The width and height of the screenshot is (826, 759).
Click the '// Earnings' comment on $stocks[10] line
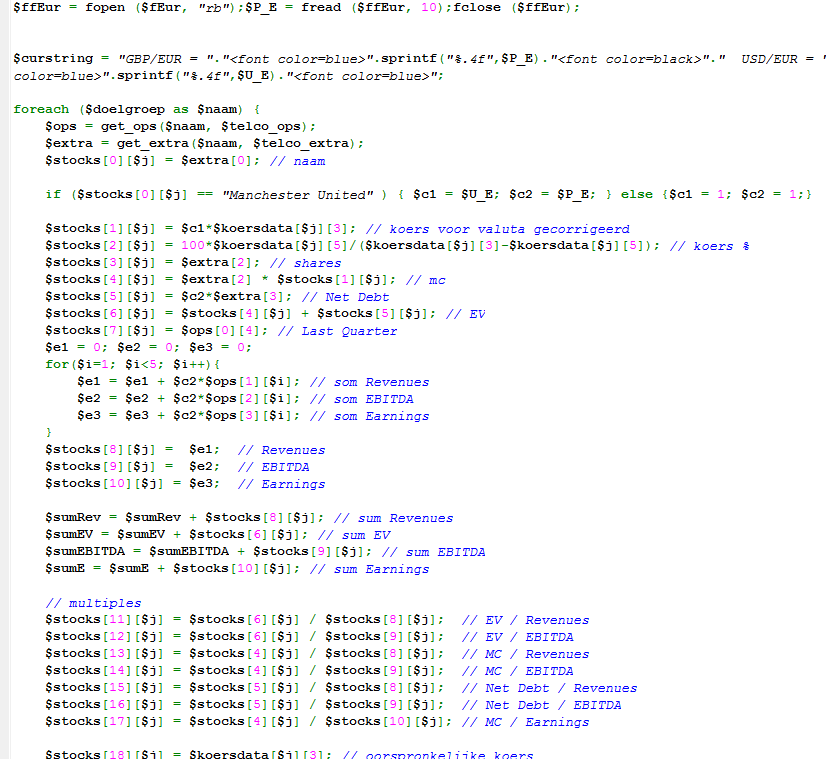tap(281, 484)
